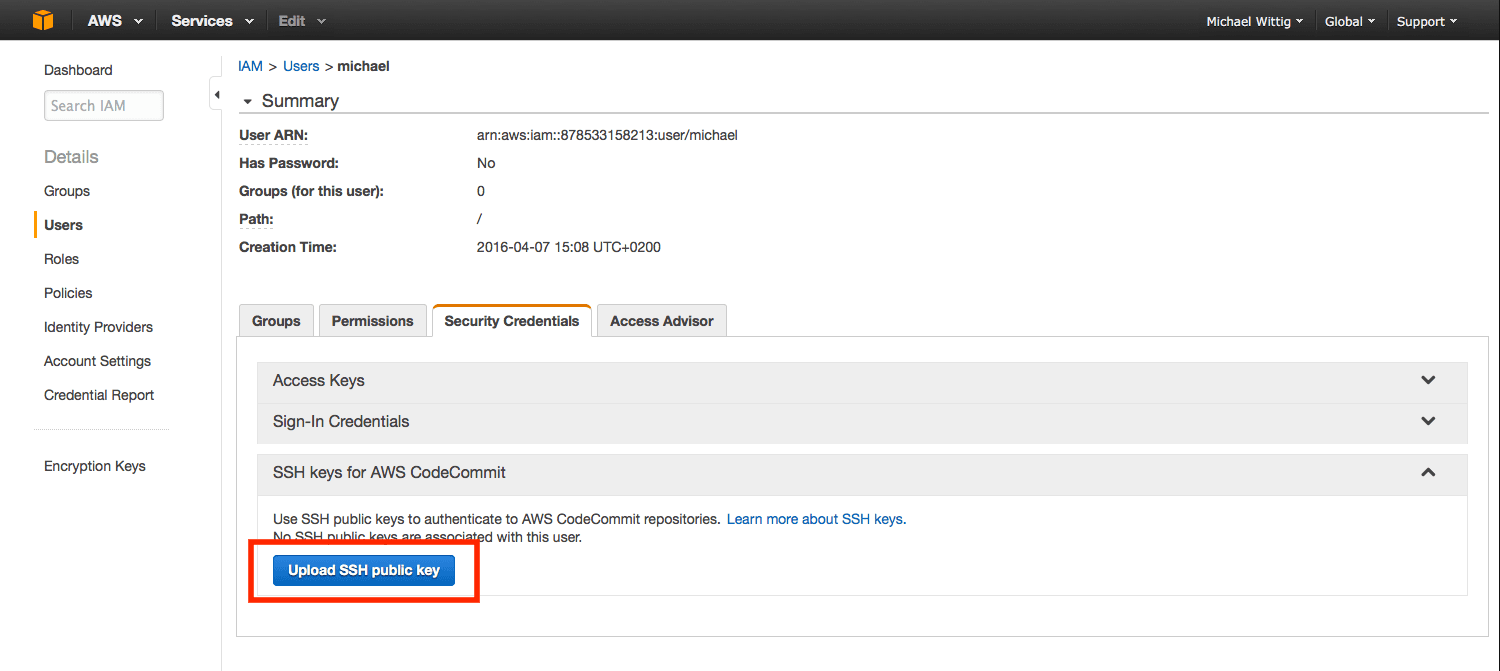Viewport: 1500px width, 671px height.
Task: Open the Global region dropdown
Action: [1350, 21]
